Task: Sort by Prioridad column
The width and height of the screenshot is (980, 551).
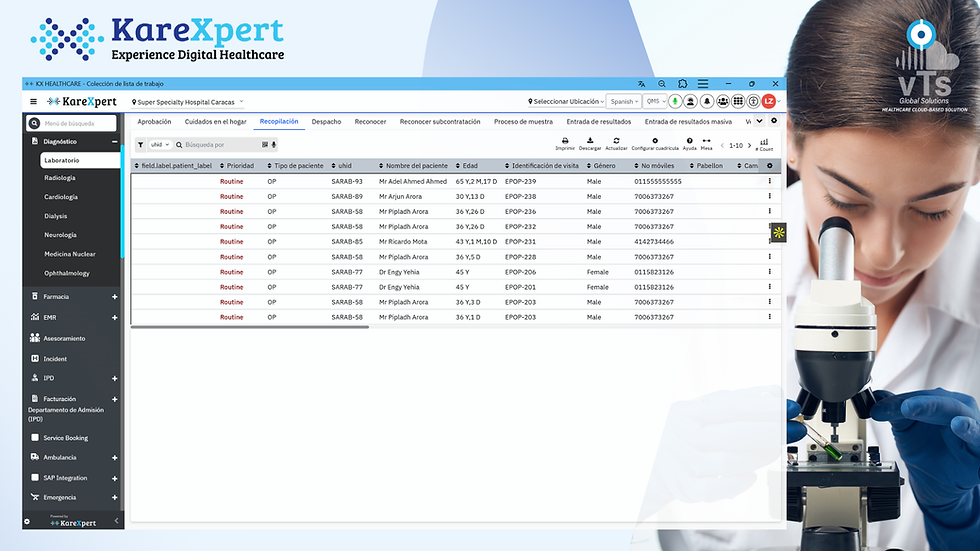Action: click(237, 166)
